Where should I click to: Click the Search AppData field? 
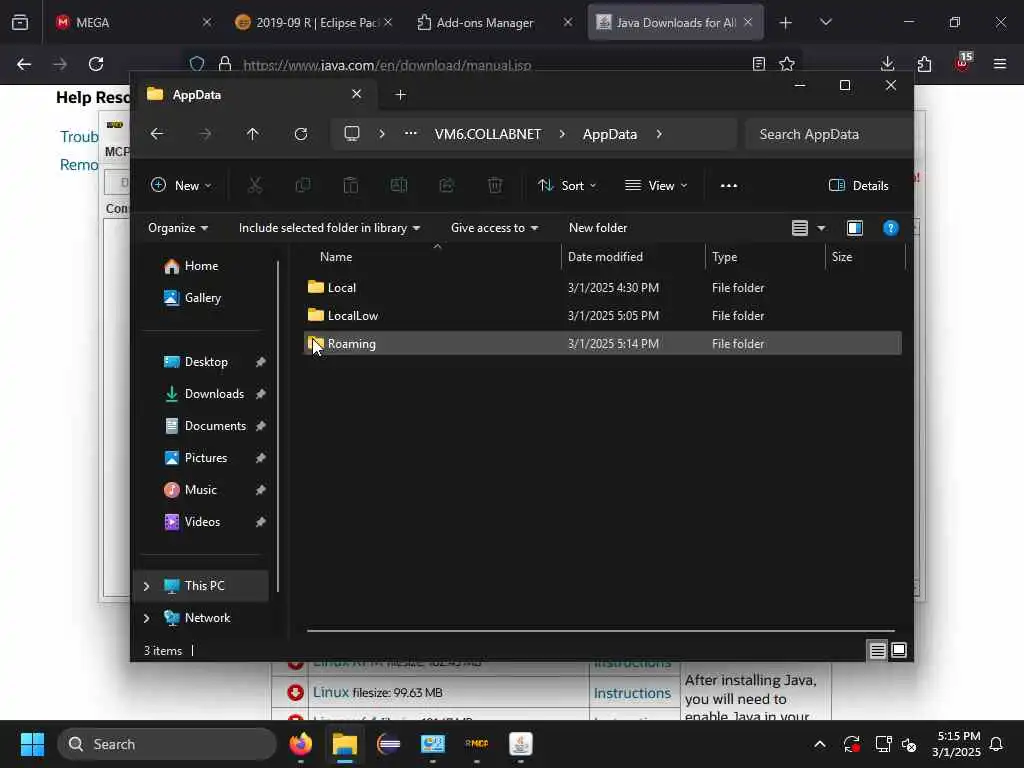828,134
